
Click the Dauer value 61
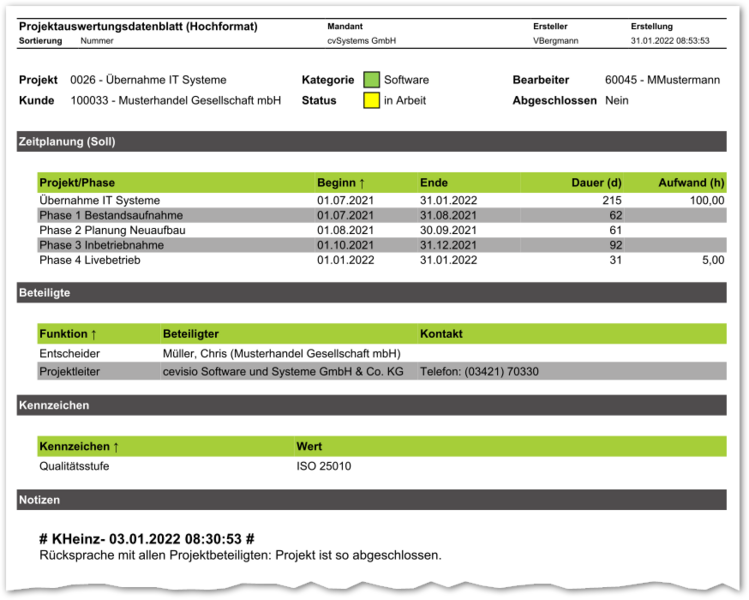pos(615,230)
